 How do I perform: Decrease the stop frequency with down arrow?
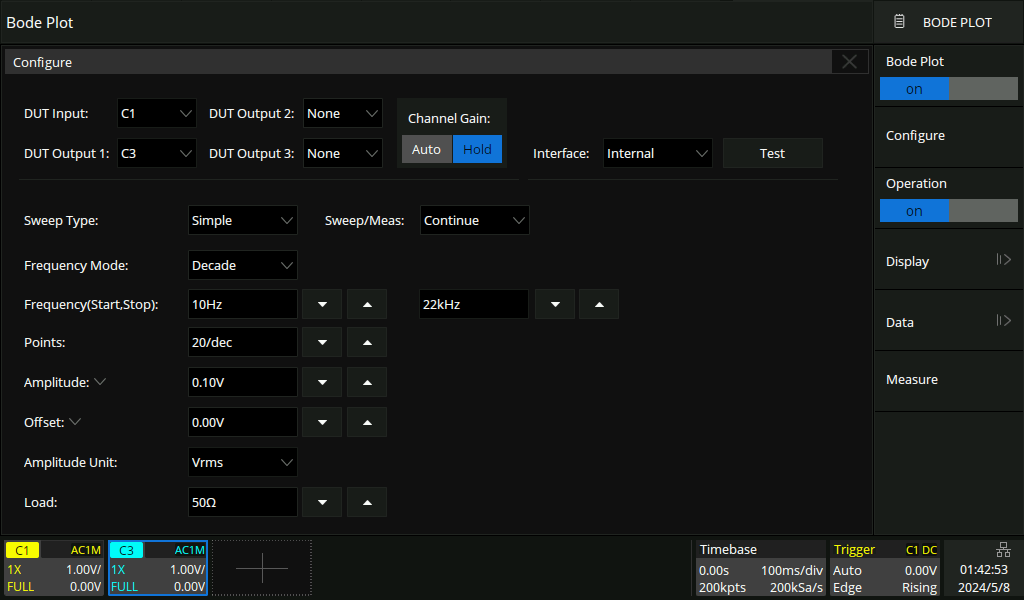pyautogui.click(x=554, y=304)
